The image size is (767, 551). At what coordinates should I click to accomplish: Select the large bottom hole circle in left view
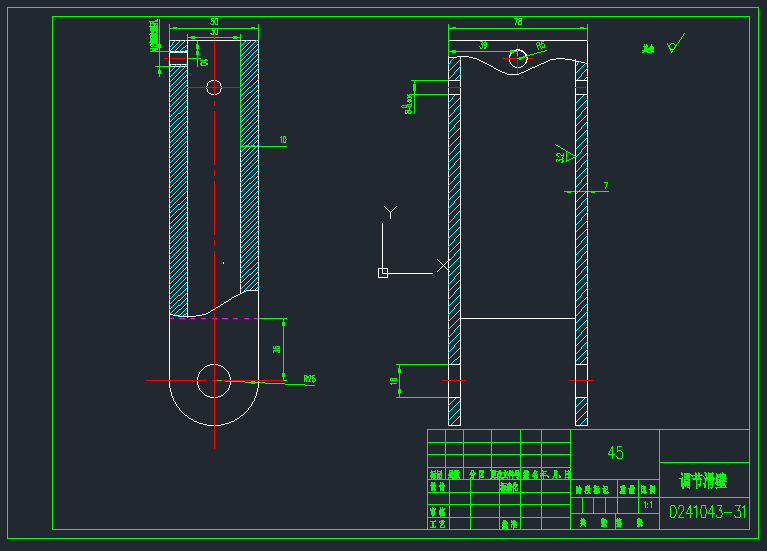(214, 381)
